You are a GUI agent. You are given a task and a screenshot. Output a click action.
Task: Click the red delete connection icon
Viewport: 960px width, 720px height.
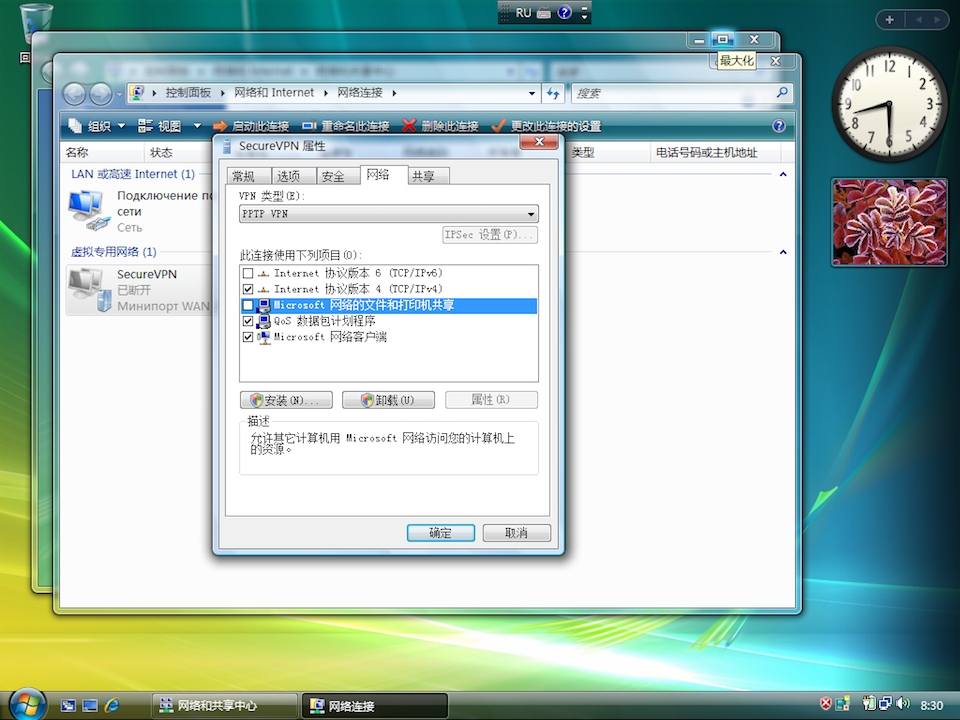click(409, 126)
